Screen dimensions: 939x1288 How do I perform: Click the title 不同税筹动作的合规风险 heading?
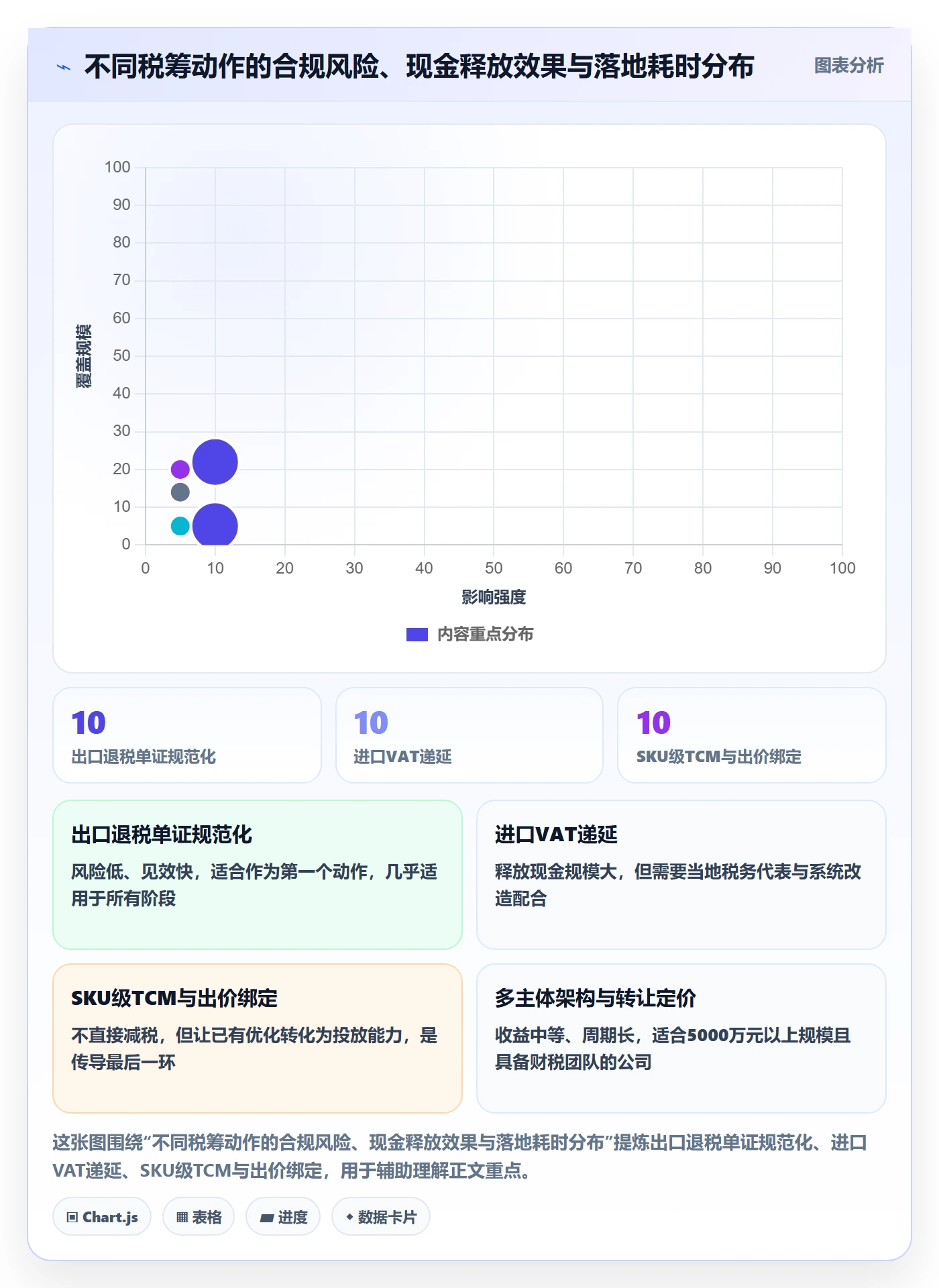[419, 66]
